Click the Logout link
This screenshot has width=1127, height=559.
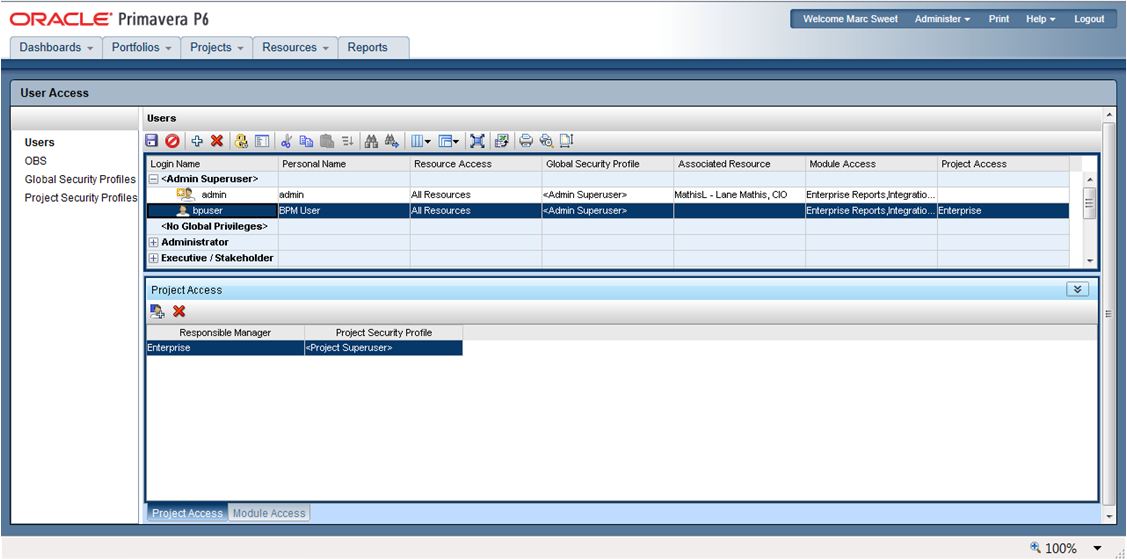(x=1089, y=19)
